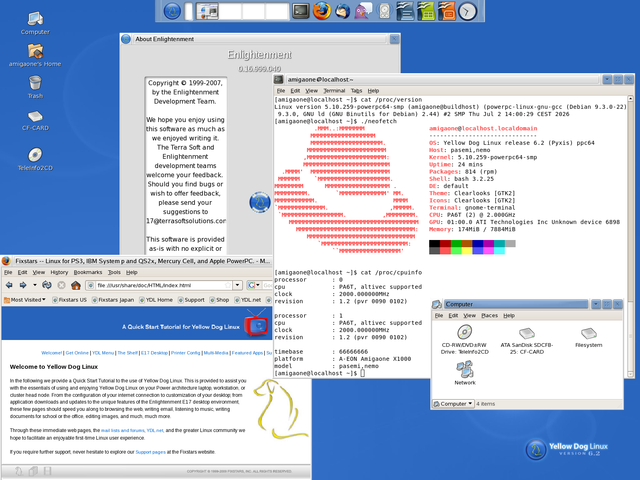Click the Firefox address bar URL field
This screenshot has height=480, width=640.
tap(160, 285)
